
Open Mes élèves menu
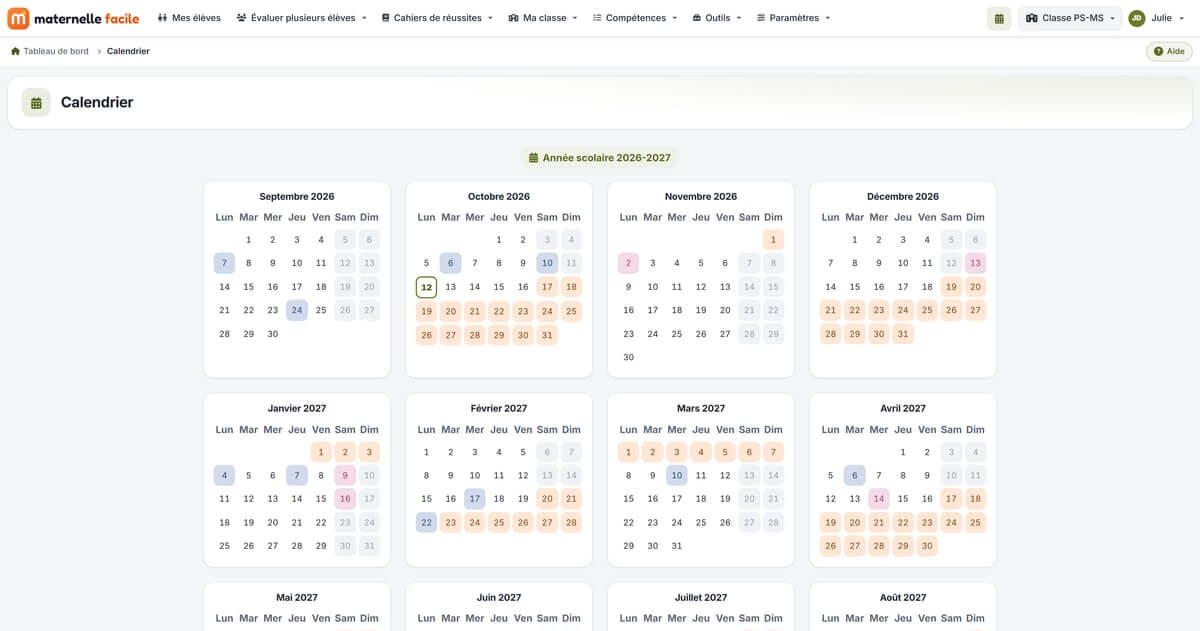pyautogui.click(x=189, y=18)
